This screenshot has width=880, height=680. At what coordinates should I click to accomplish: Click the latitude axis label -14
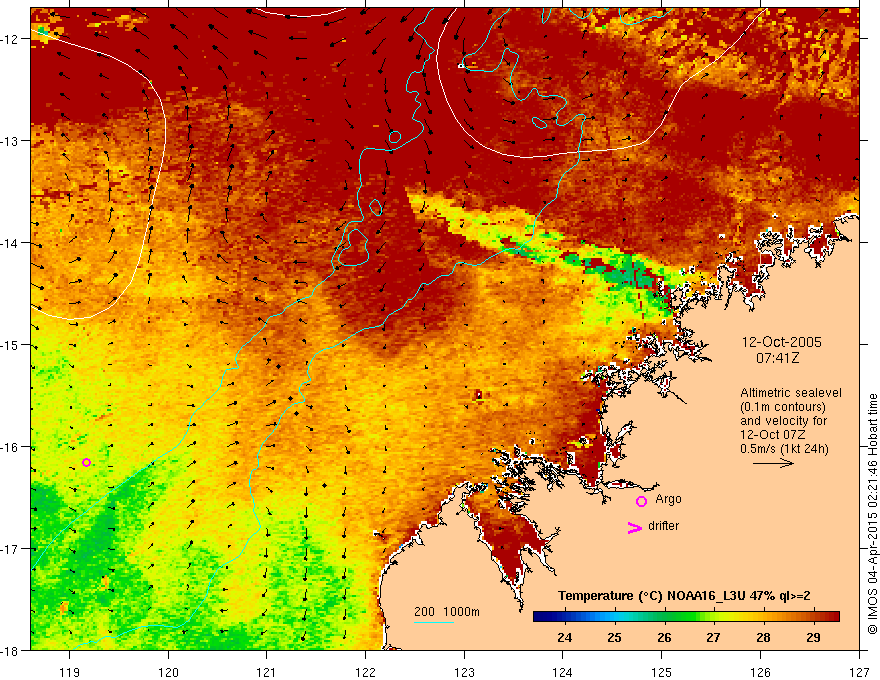(x=11, y=243)
